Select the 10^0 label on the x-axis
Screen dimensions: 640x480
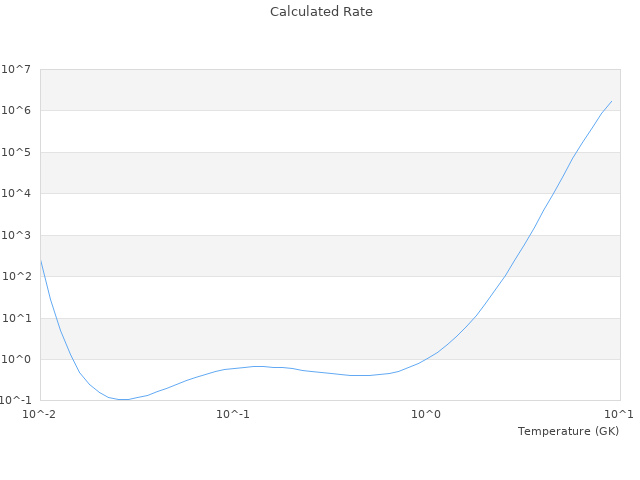[x=427, y=414]
